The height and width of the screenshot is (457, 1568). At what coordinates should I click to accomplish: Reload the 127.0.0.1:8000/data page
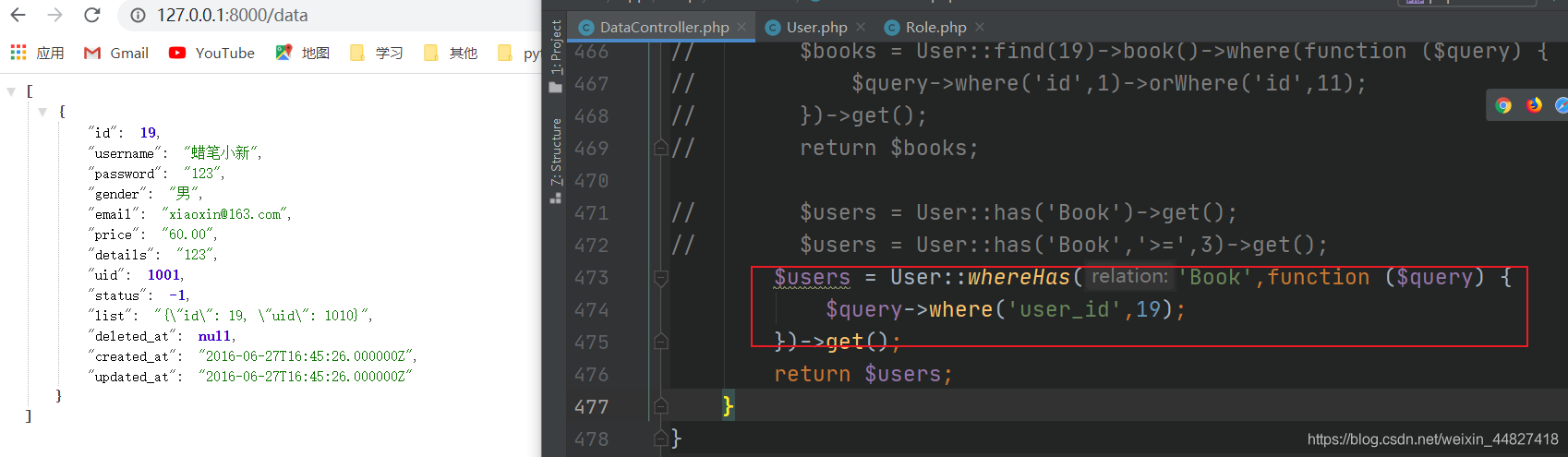point(91,15)
